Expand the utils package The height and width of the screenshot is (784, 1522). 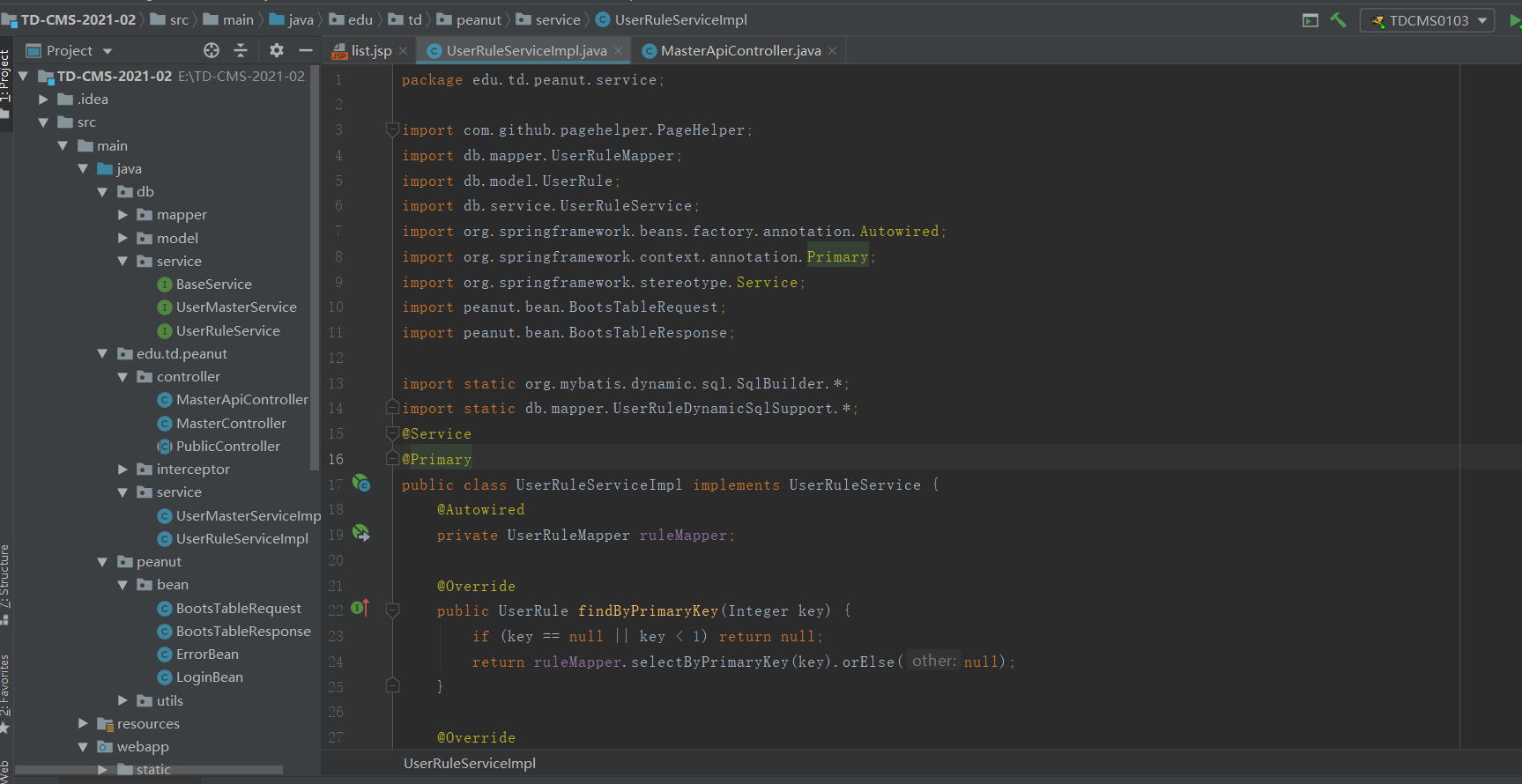tap(123, 701)
